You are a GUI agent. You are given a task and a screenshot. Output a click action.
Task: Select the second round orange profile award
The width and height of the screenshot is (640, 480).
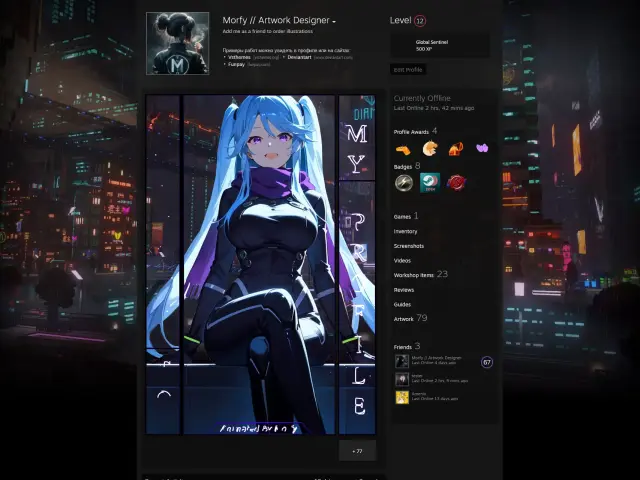pos(429,149)
